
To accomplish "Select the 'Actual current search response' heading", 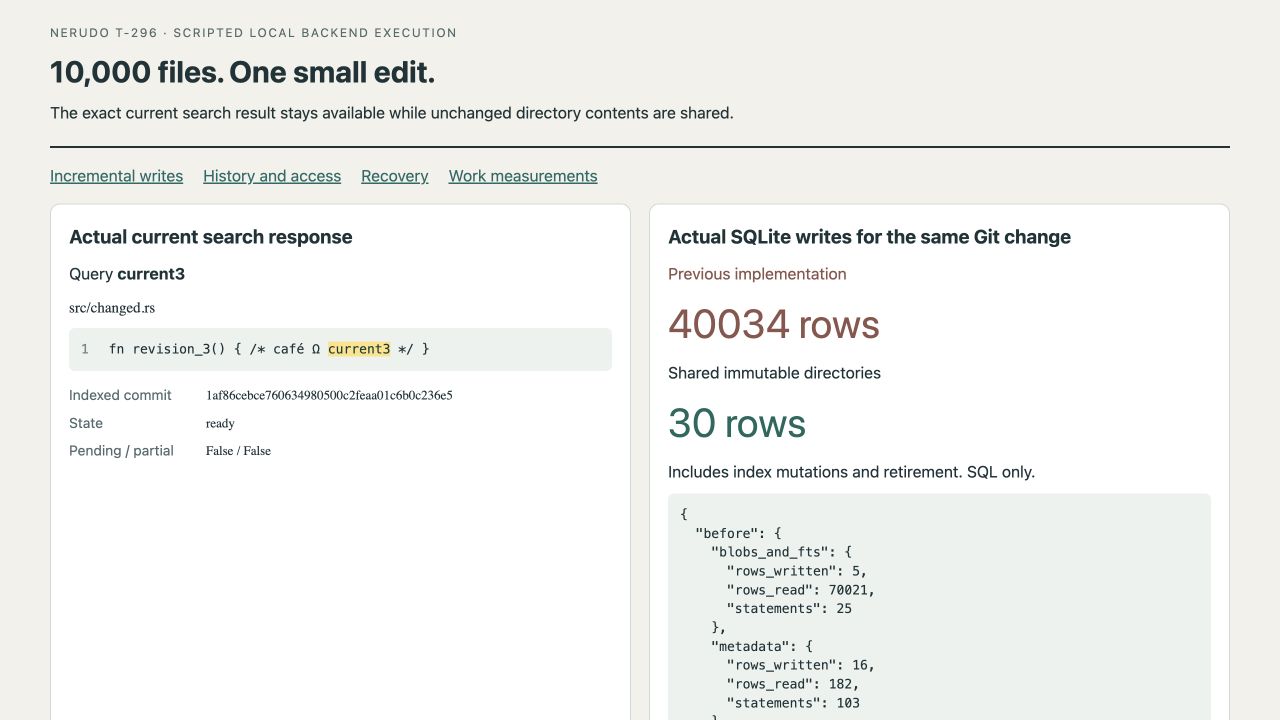I will [x=211, y=237].
